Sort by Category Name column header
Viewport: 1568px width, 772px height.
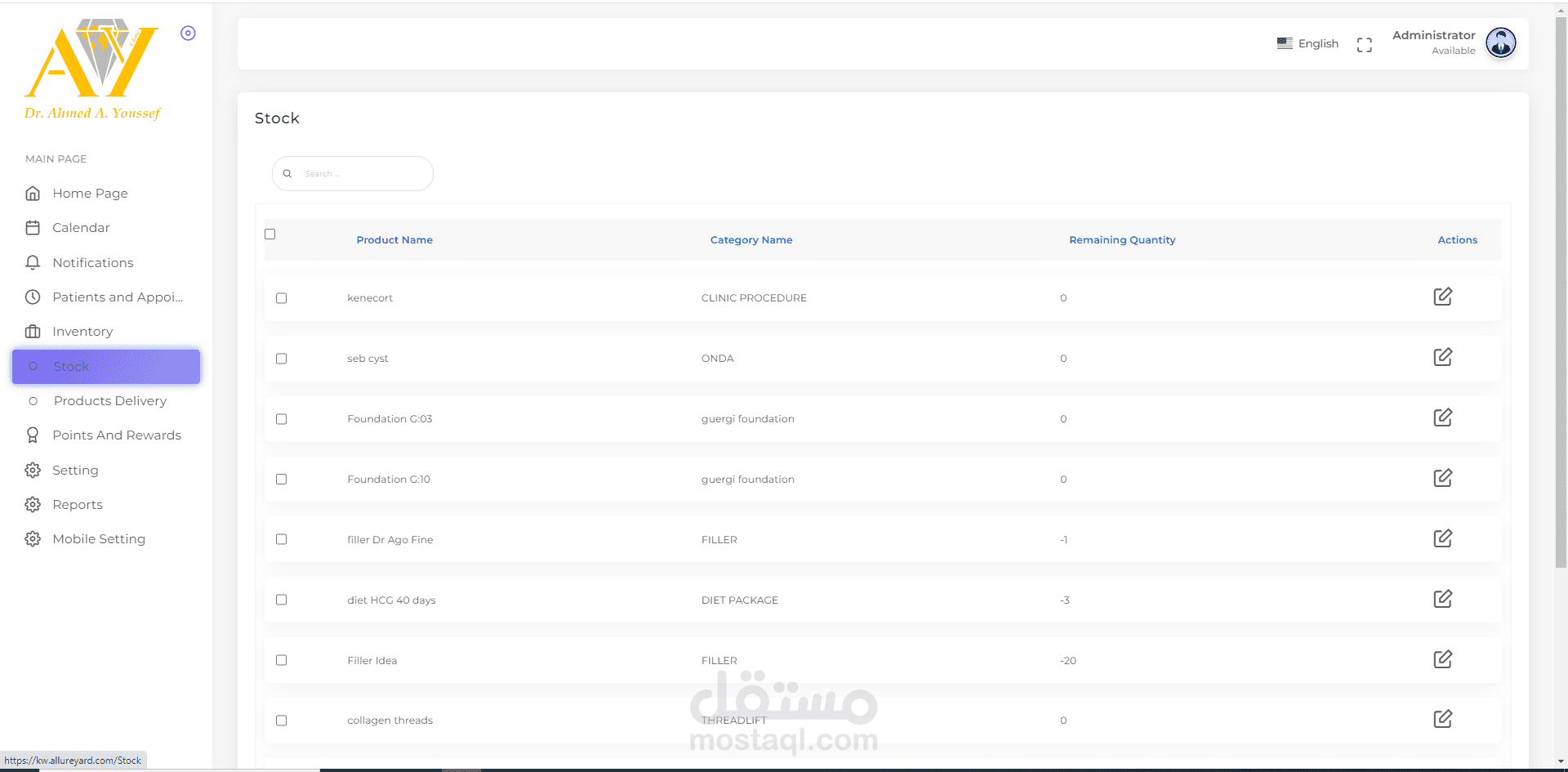[751, 240]
